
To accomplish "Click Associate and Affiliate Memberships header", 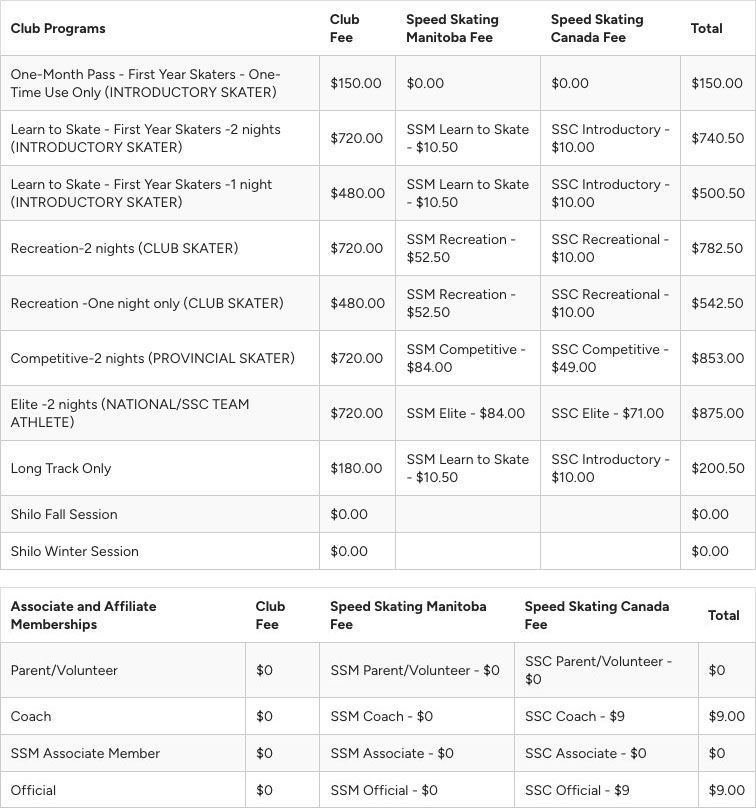I will pyautogui.click(x=84, y=615).
